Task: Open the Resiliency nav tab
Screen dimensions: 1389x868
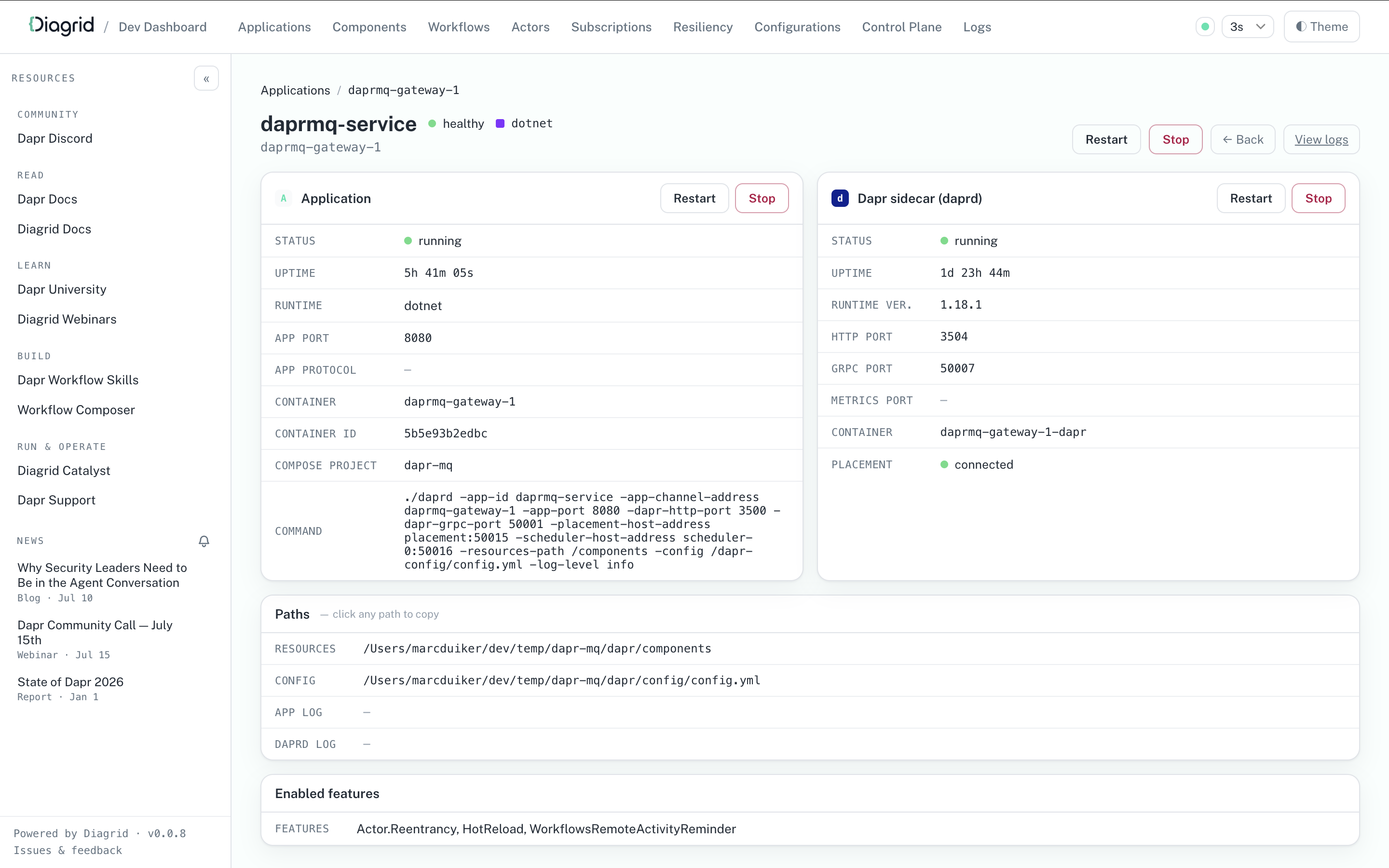Action: [x=703, y=27]
